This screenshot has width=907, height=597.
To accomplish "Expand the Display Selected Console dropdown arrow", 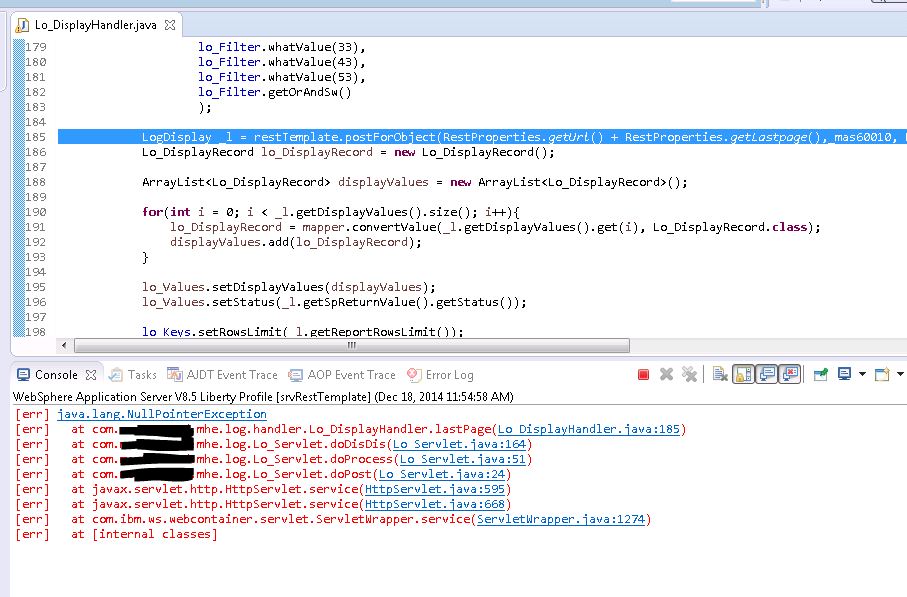I will (862, 374).
